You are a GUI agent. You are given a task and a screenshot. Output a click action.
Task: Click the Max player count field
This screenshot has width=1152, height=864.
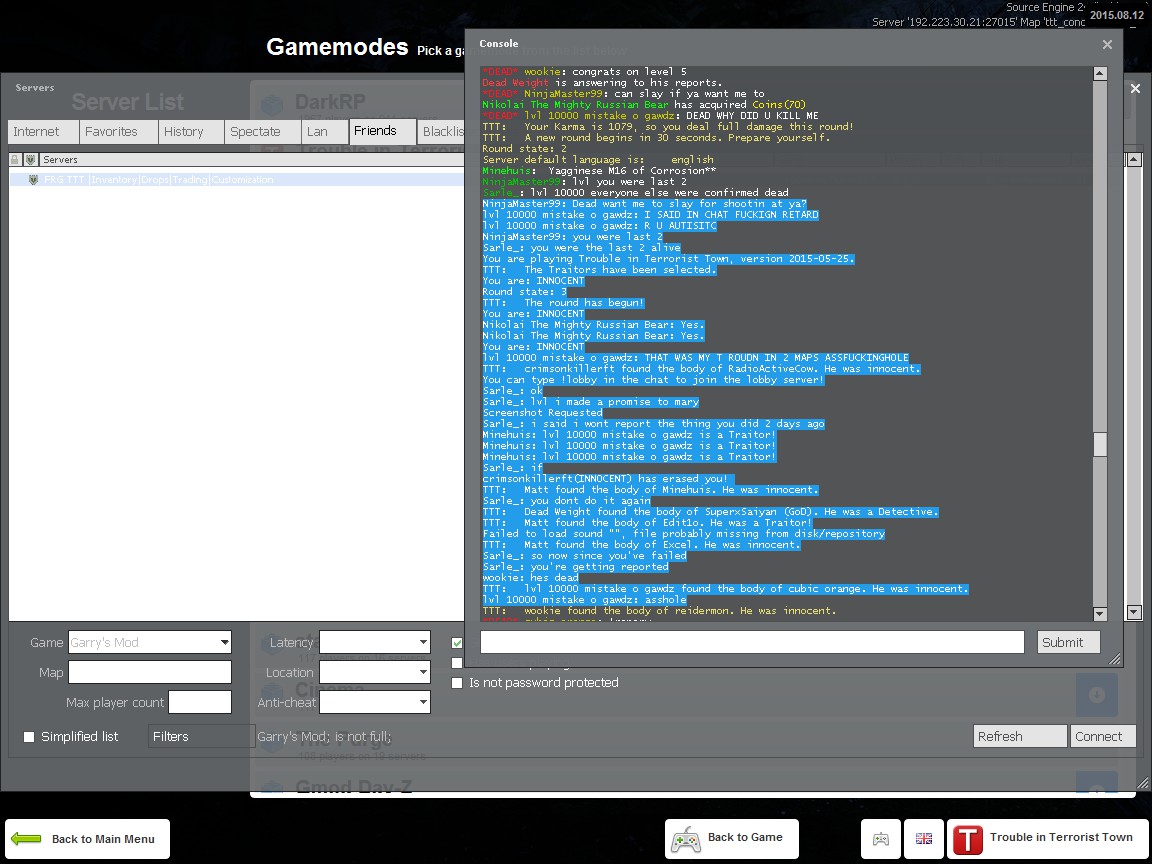[x=200, y=702]
